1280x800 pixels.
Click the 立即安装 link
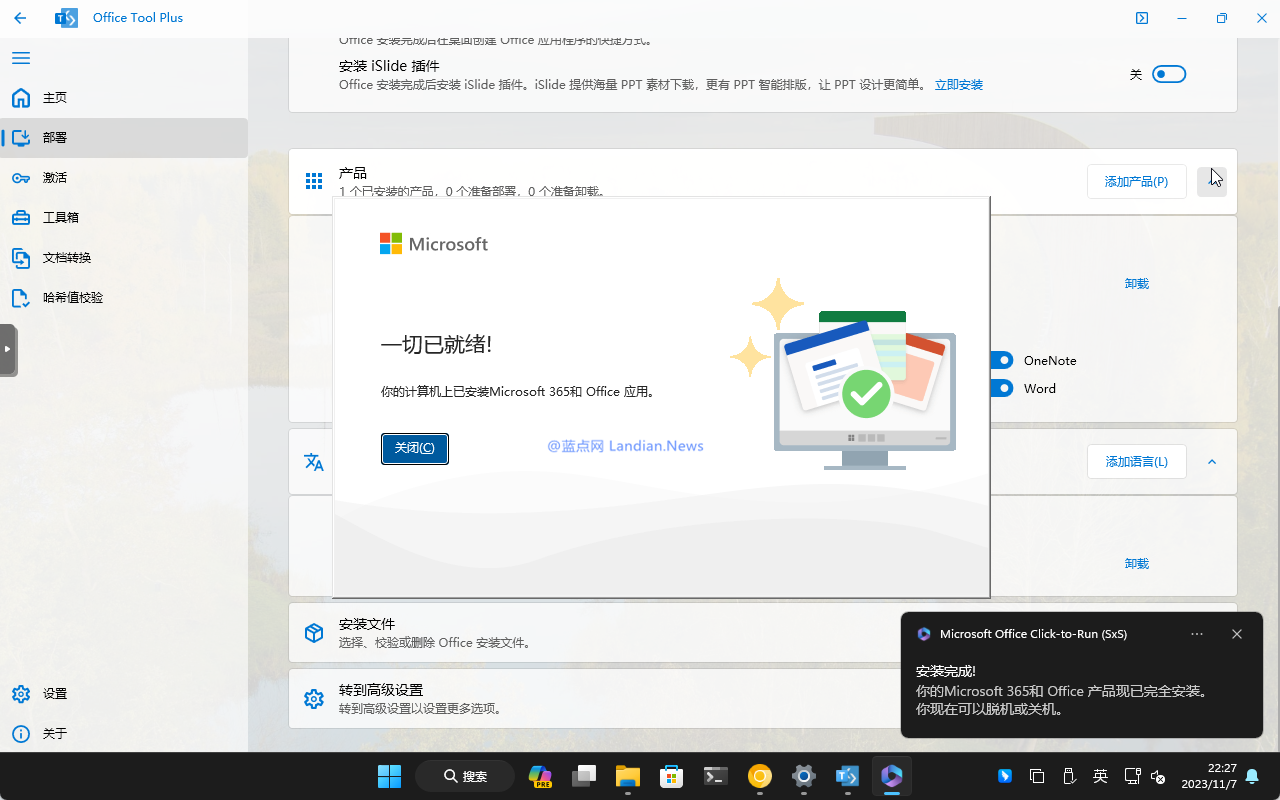click(x=958, y=85)
